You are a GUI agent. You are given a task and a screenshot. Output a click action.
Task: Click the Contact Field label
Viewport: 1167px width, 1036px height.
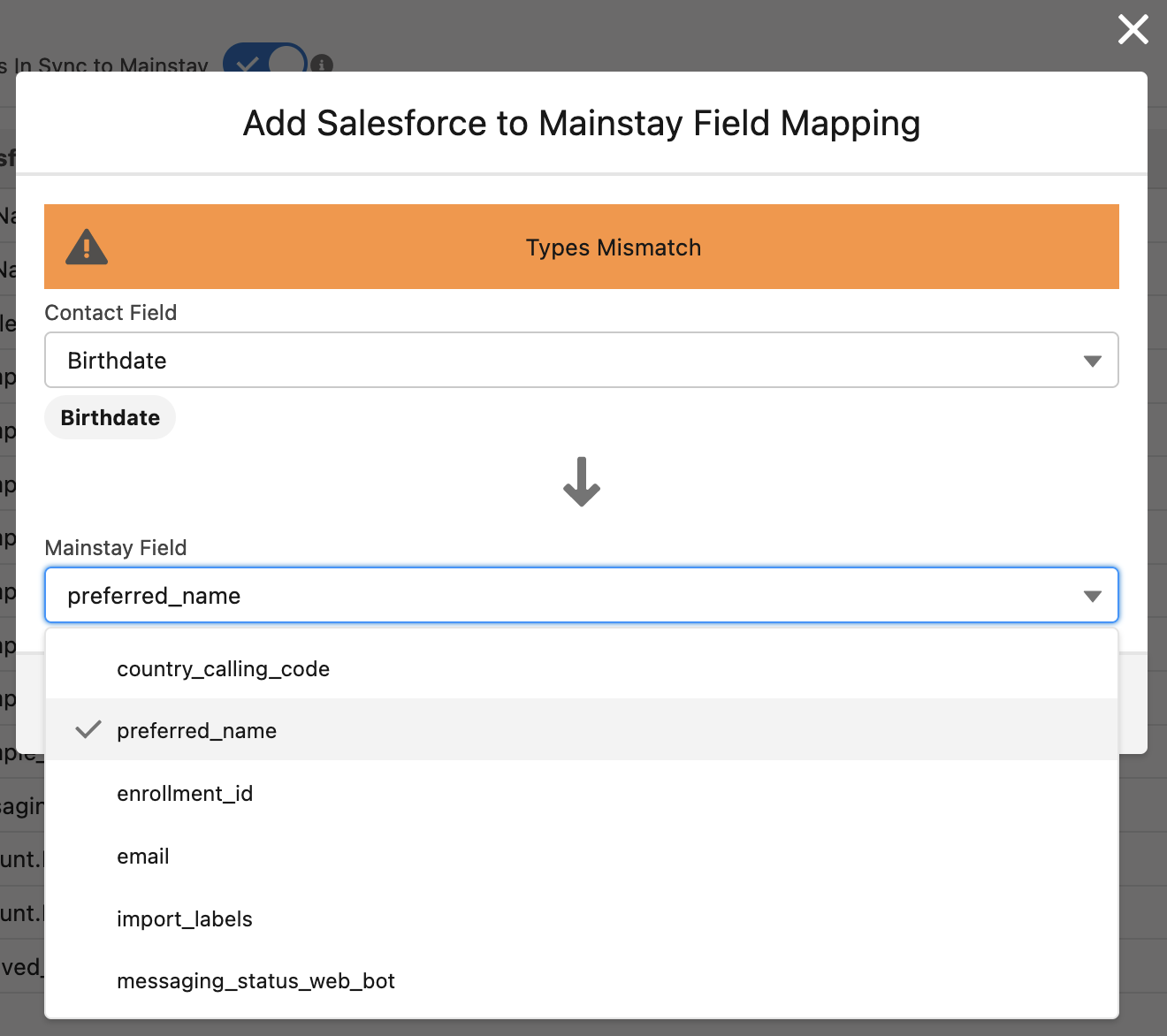click(111, 313)
